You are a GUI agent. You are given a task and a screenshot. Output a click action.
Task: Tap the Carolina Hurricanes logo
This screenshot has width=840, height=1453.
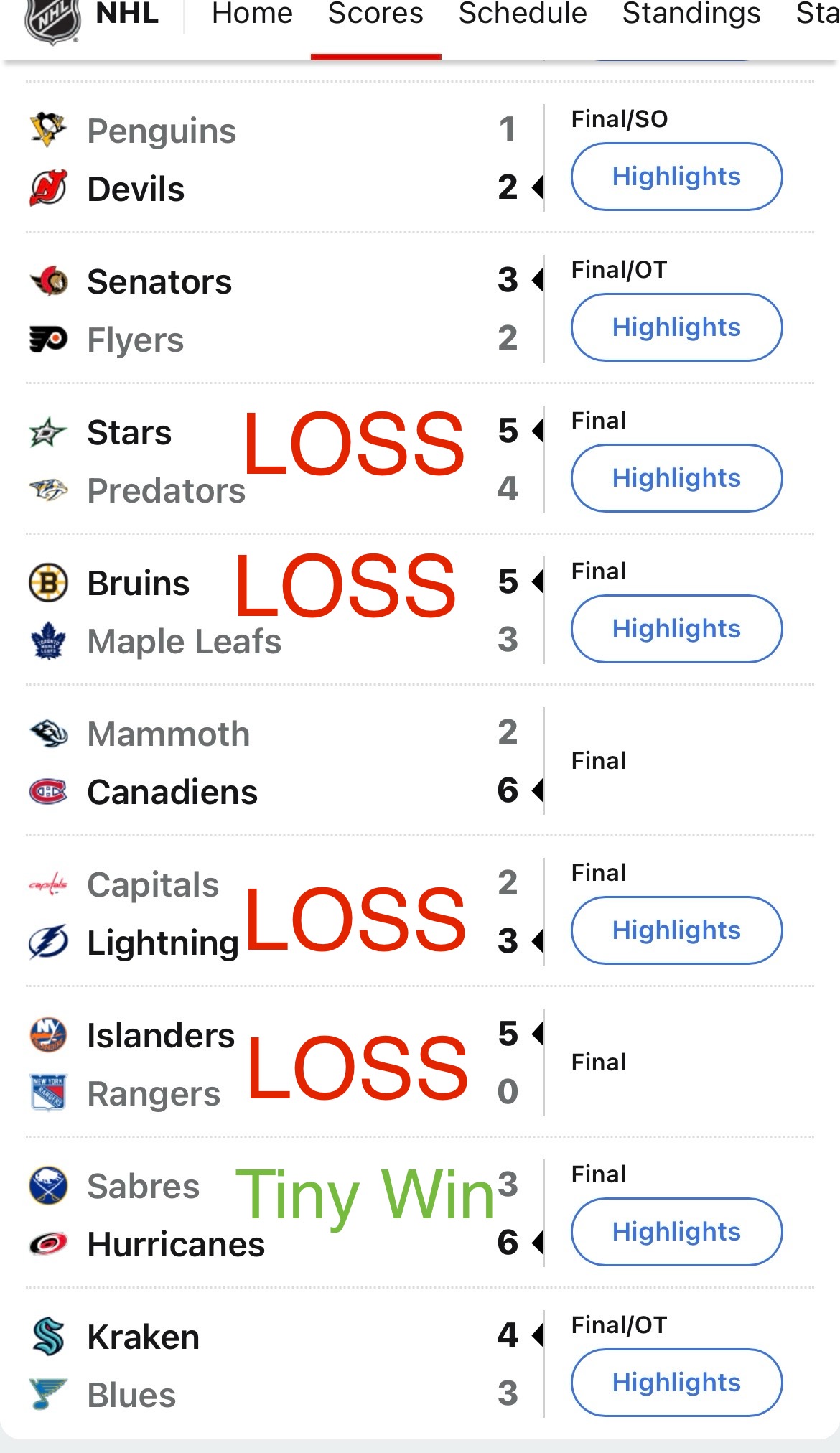(x=48, y=1243)
